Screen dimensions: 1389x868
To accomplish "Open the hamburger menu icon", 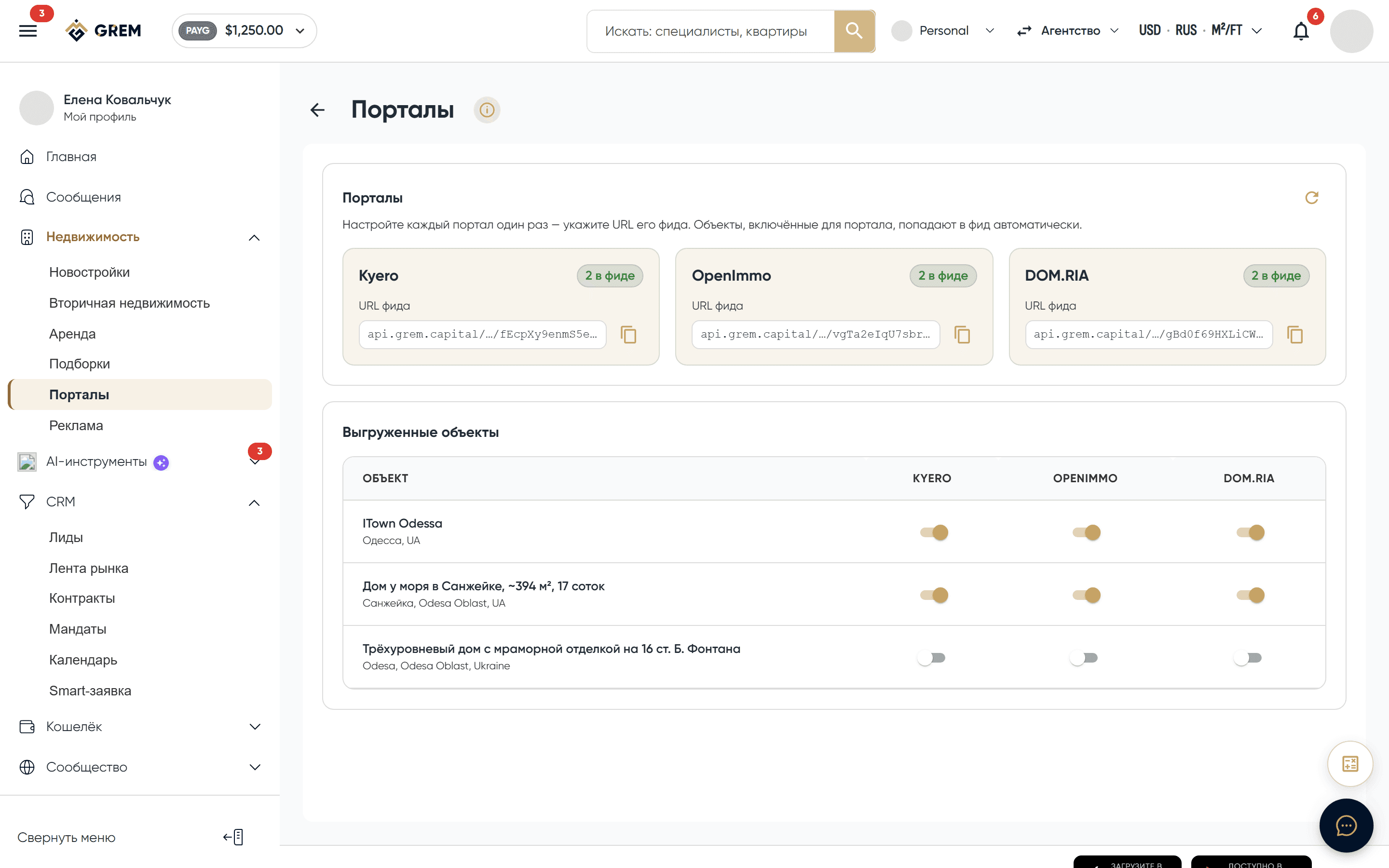I will (27, 30).
